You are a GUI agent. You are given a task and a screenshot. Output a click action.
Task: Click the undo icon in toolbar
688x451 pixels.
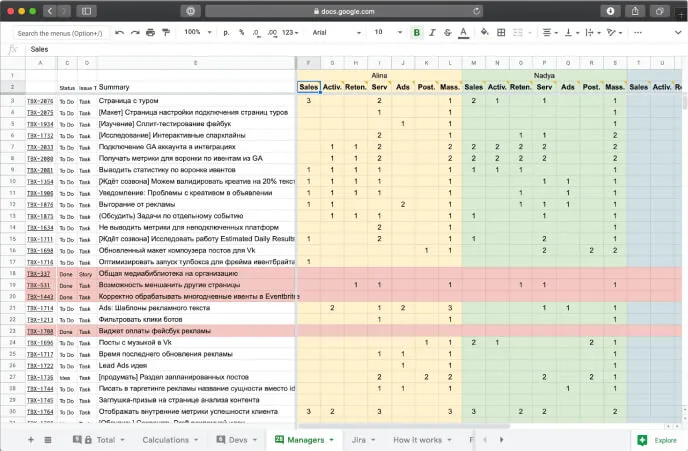coord(120,32)
